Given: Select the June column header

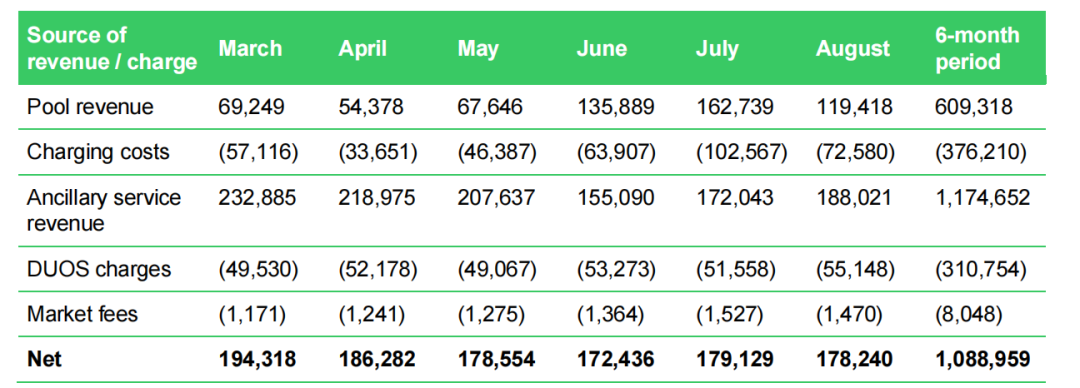Looking at the screenshot, I should click(602, 48).
